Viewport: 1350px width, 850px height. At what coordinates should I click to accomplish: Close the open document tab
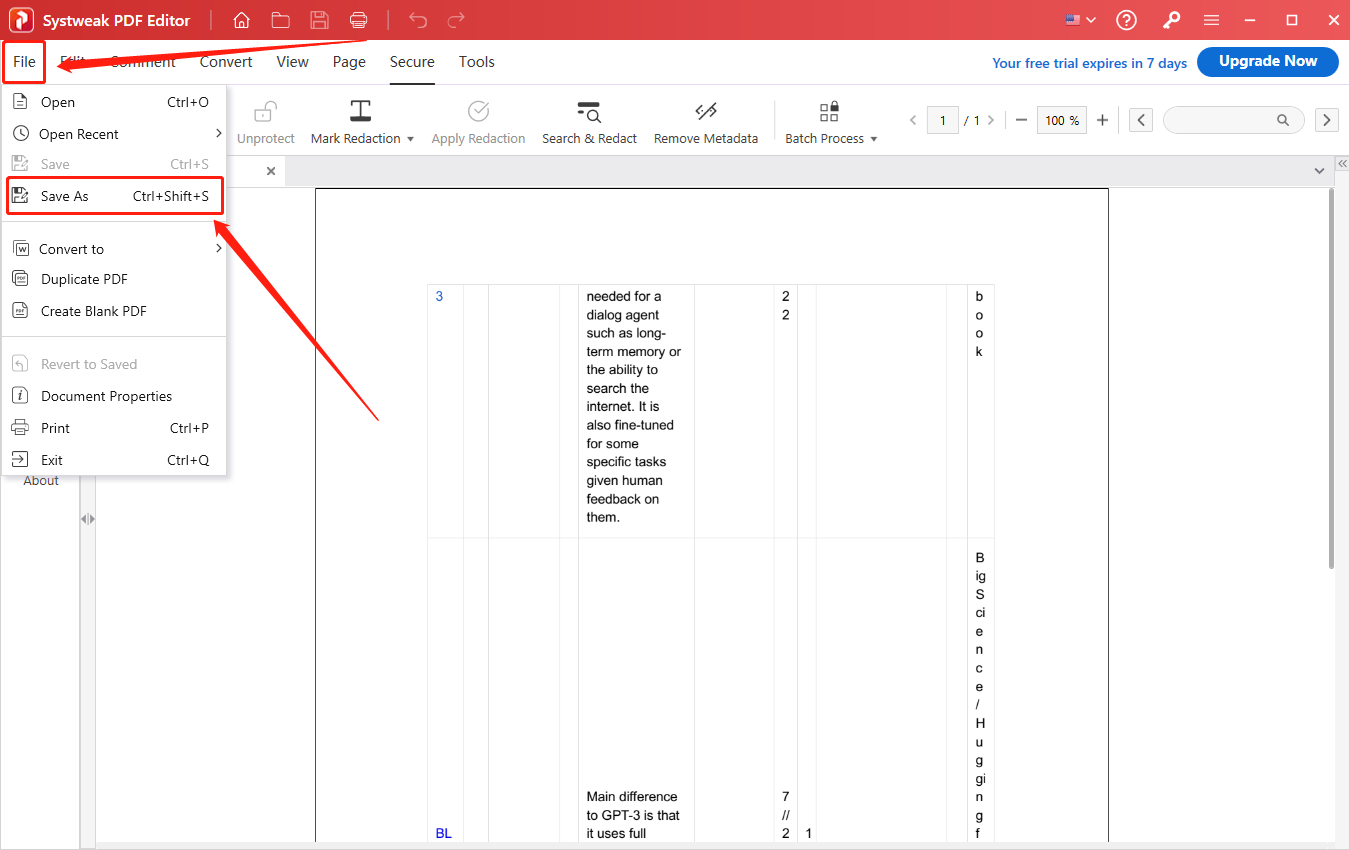pyautogui.click(x=271, y=171)
